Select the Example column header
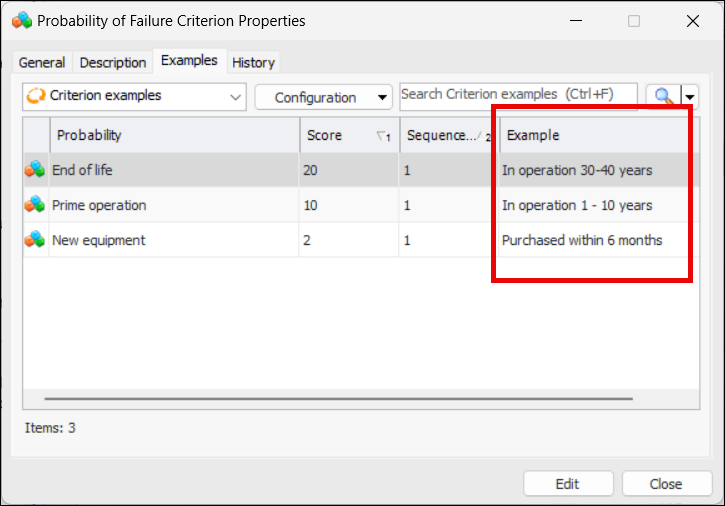 click(590, 135)
